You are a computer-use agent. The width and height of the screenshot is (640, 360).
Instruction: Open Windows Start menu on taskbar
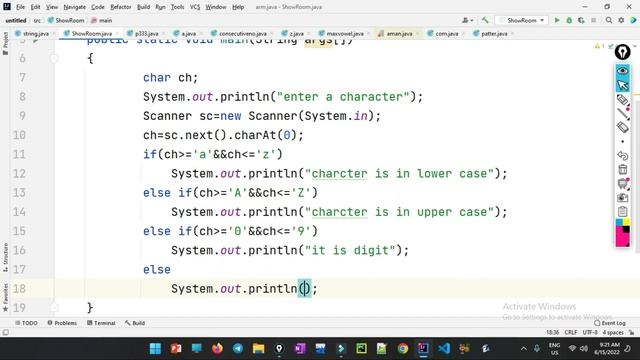[x=155, y=349]
